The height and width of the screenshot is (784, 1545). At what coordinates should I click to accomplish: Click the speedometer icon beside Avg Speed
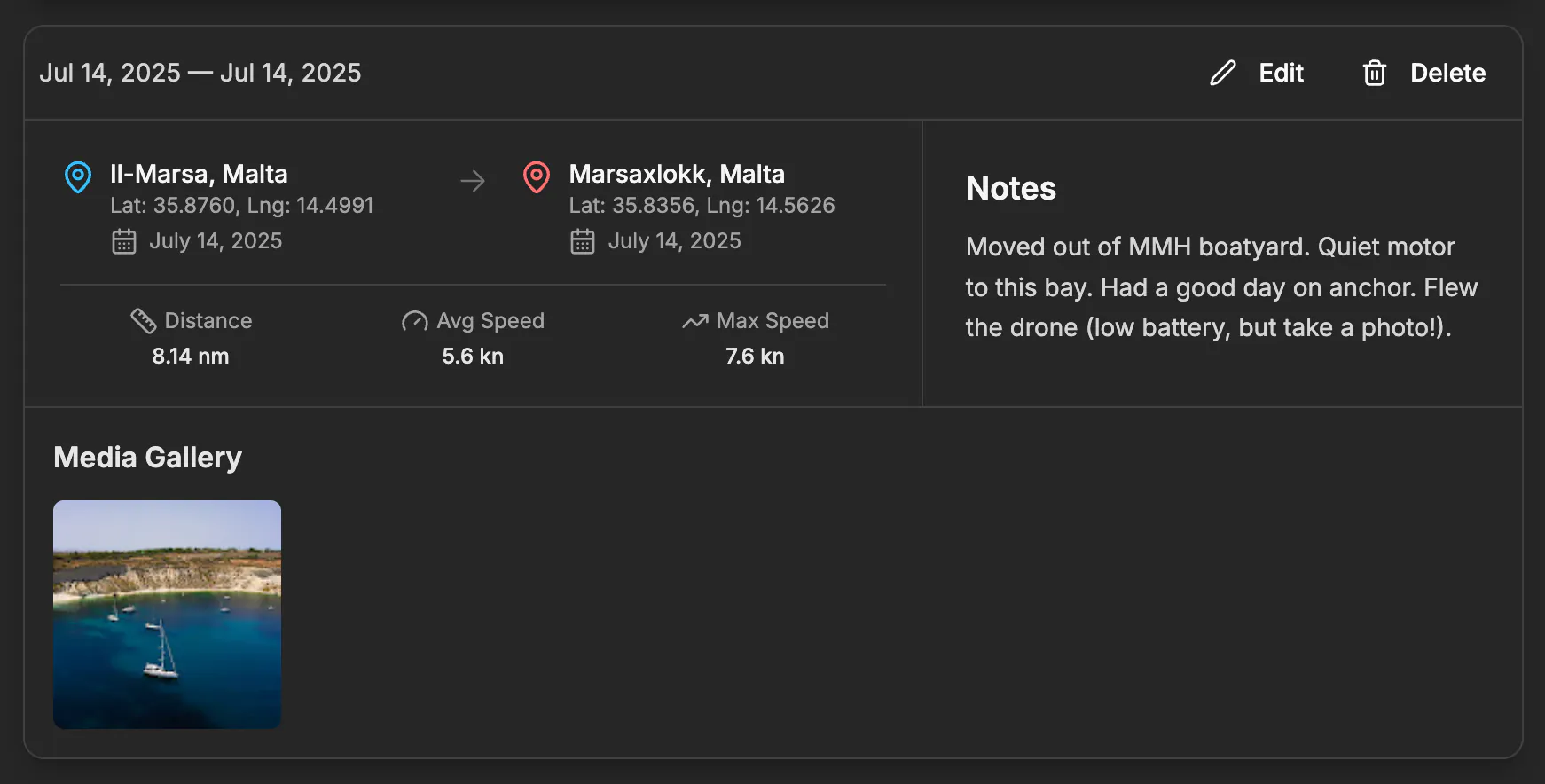click(x=413, y=321)
